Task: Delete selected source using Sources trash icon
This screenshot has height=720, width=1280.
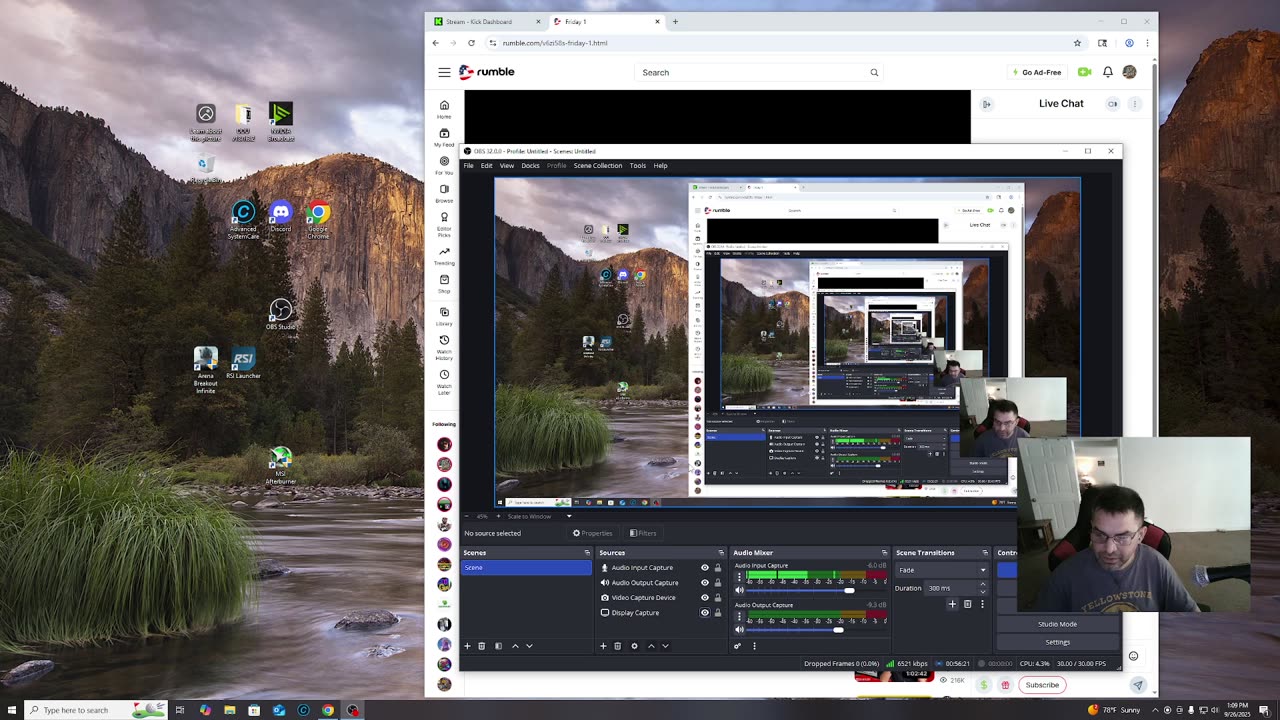Action: [617, 646]
